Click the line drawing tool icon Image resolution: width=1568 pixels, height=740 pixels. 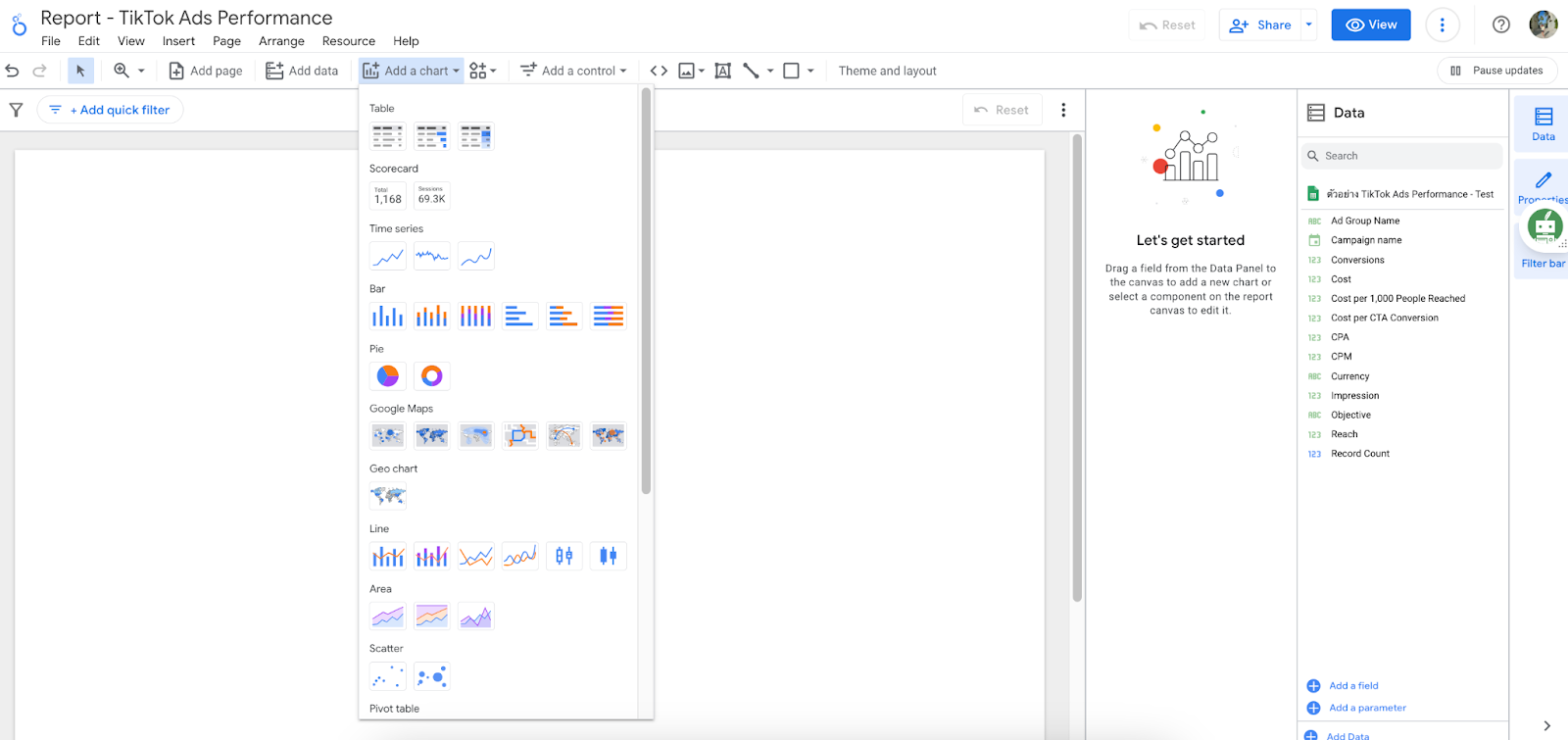(752, 71)
